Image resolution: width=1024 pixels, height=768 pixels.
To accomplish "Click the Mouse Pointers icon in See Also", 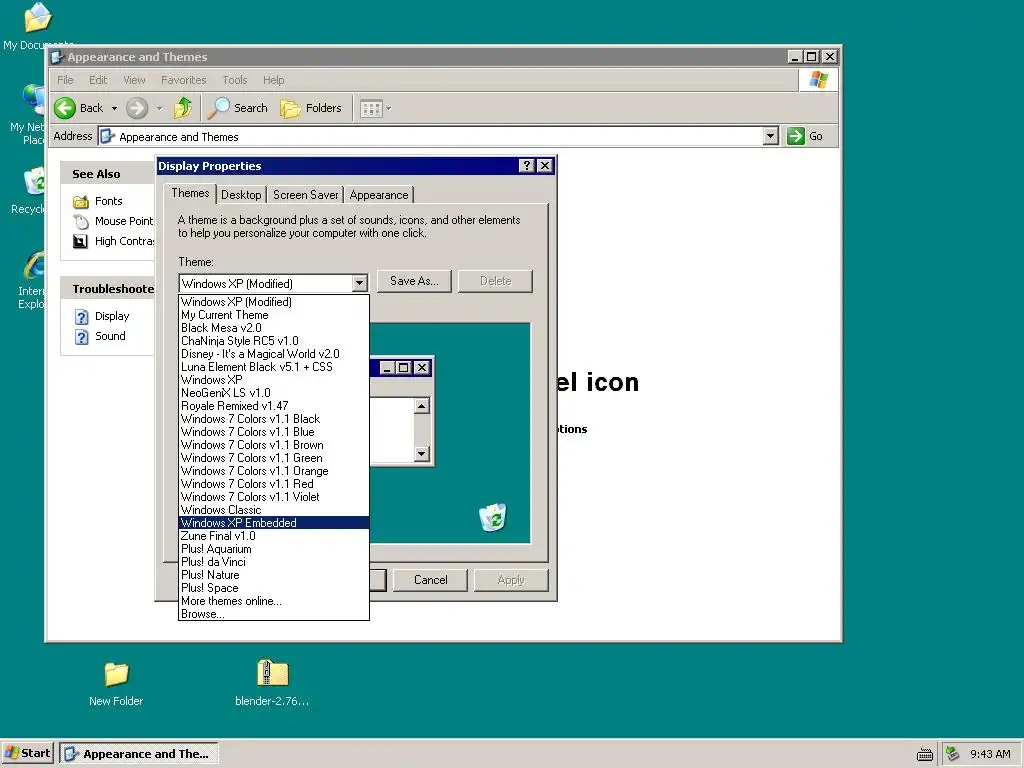I will click(80, 221).
